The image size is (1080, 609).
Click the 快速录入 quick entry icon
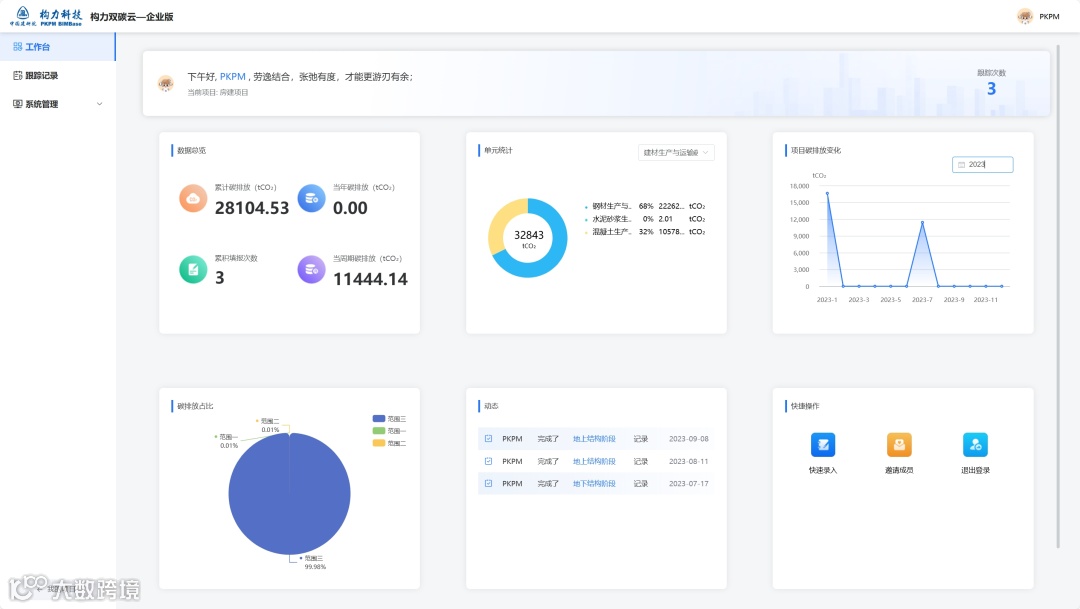click(823, 444)
